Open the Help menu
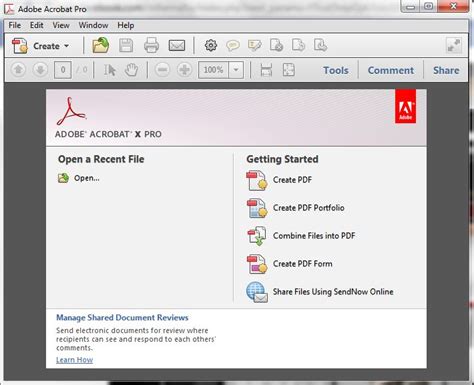Viewport: 474px width, 385px height. tap(126, 25)
